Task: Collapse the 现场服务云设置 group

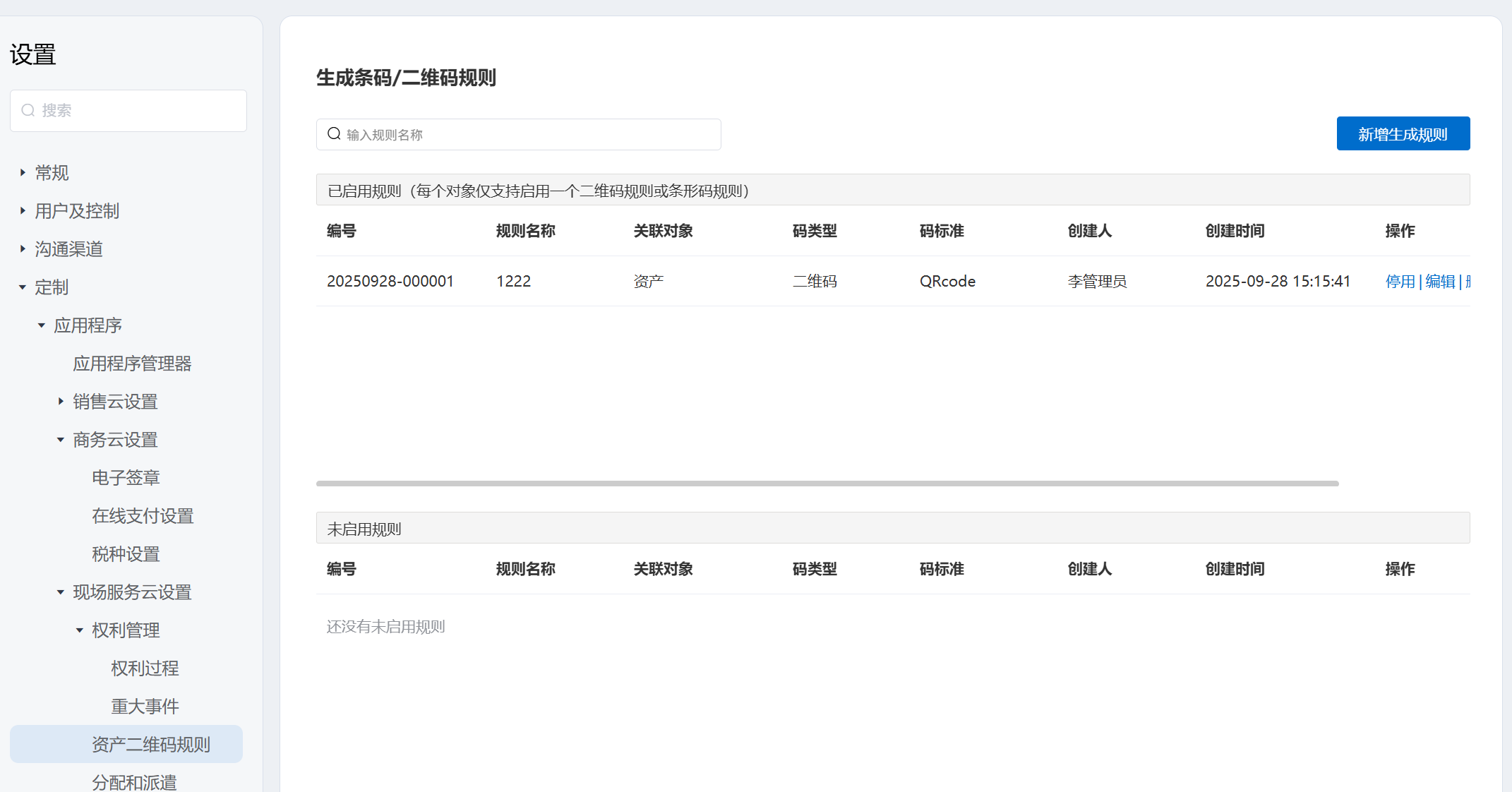Action: point(61,592)
